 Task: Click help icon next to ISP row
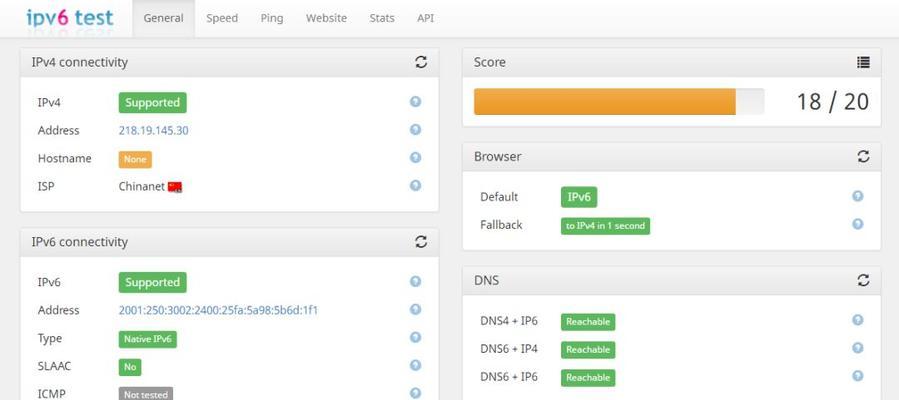416,185
